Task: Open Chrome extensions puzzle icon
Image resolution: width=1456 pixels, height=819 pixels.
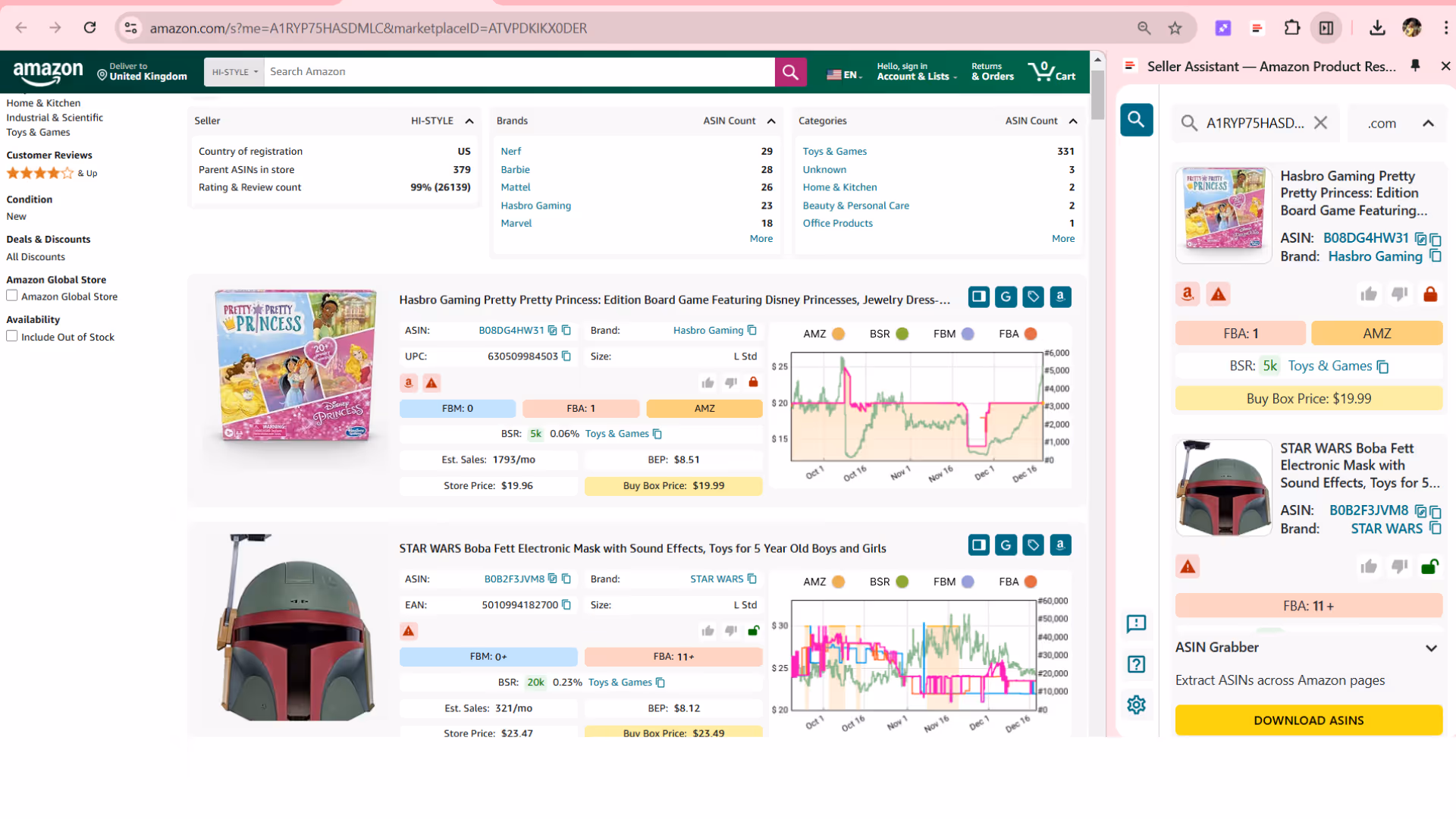Action: point(1291,28)
